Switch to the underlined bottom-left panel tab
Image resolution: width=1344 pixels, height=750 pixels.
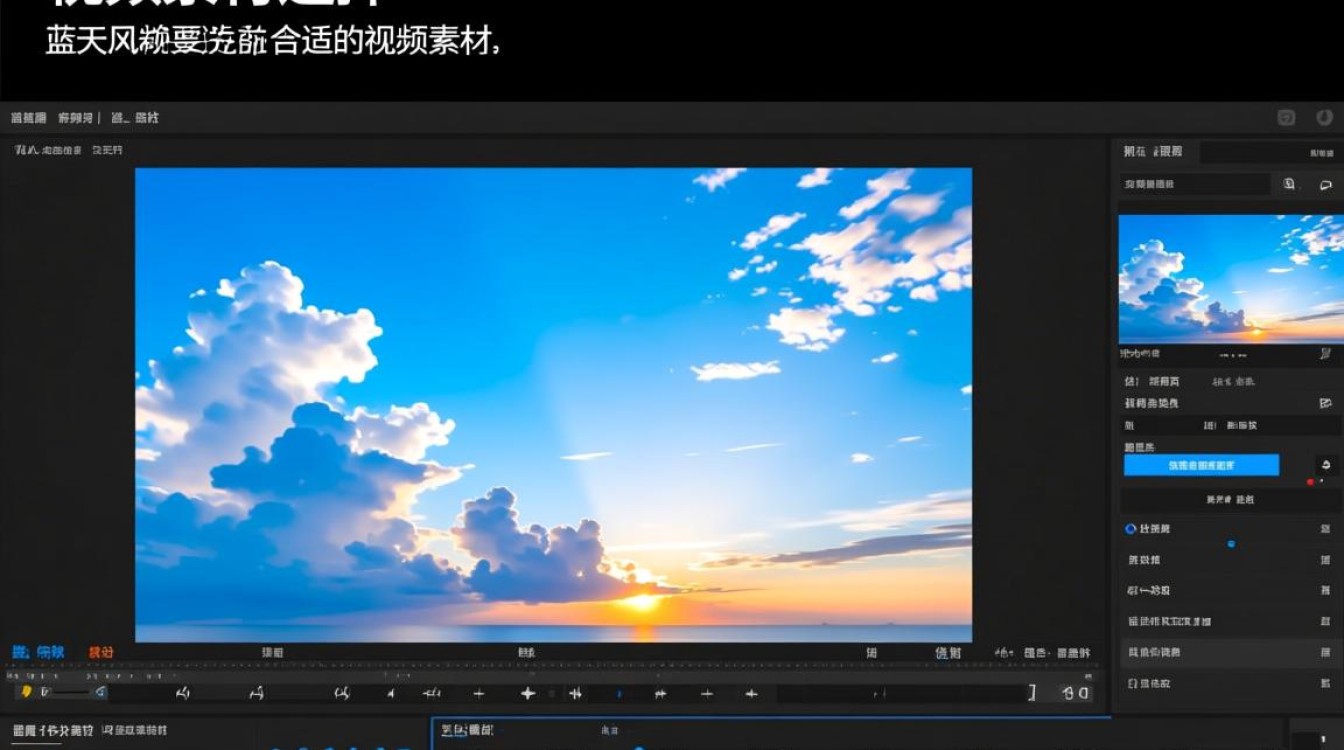52,731
